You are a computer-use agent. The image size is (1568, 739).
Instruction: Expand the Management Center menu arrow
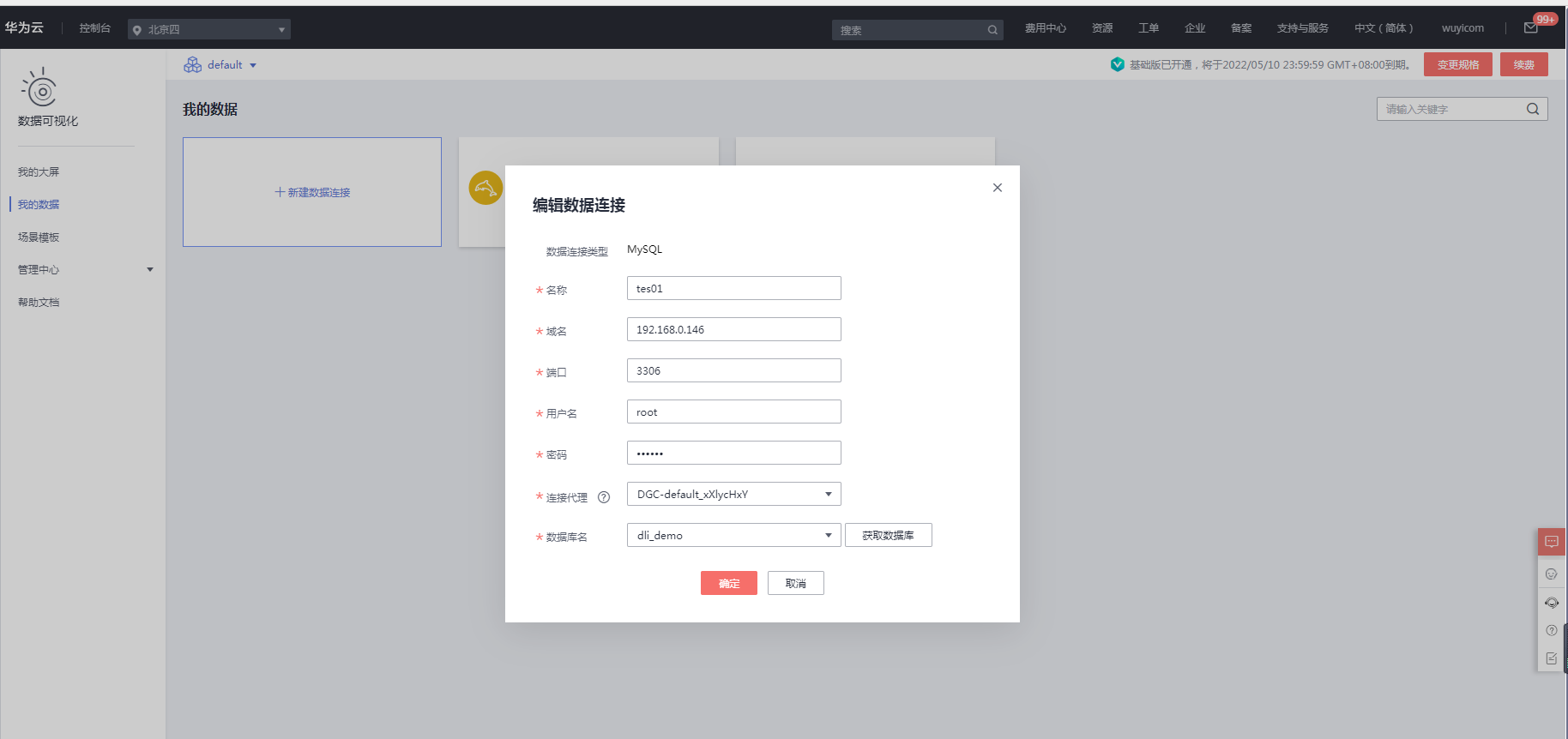[x=150, y=270]
